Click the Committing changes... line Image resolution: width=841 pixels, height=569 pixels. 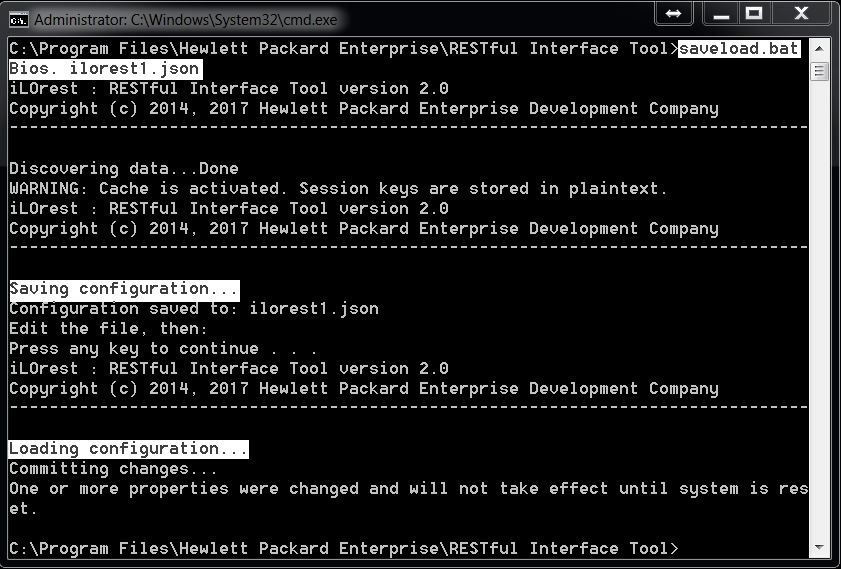click(x=113, y=469)
